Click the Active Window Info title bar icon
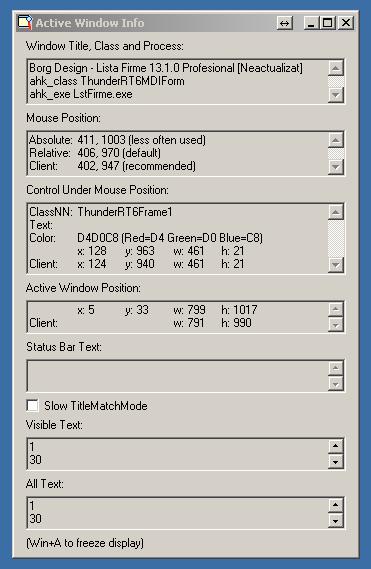Image resolution: width=371 pixels, height=569 pixels. tap(25, 22)
